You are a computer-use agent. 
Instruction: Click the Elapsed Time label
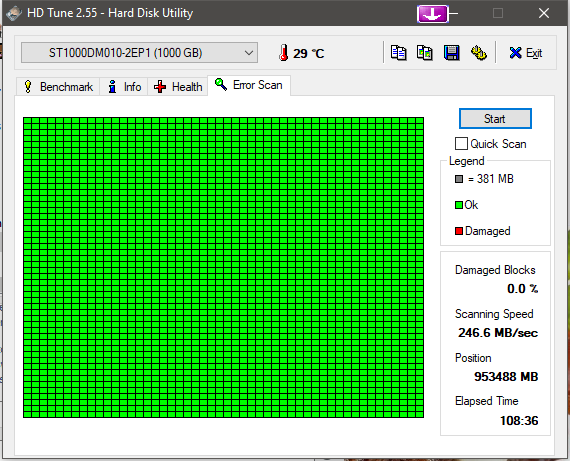click(x=486, y=401)
